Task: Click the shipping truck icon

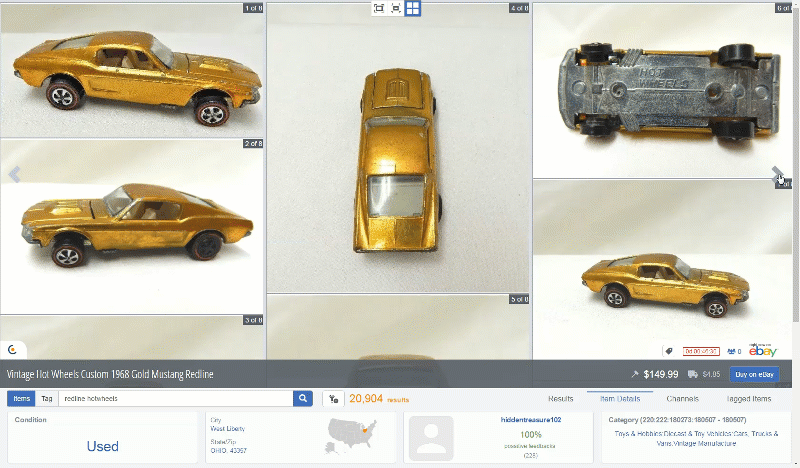Action: 692,374
